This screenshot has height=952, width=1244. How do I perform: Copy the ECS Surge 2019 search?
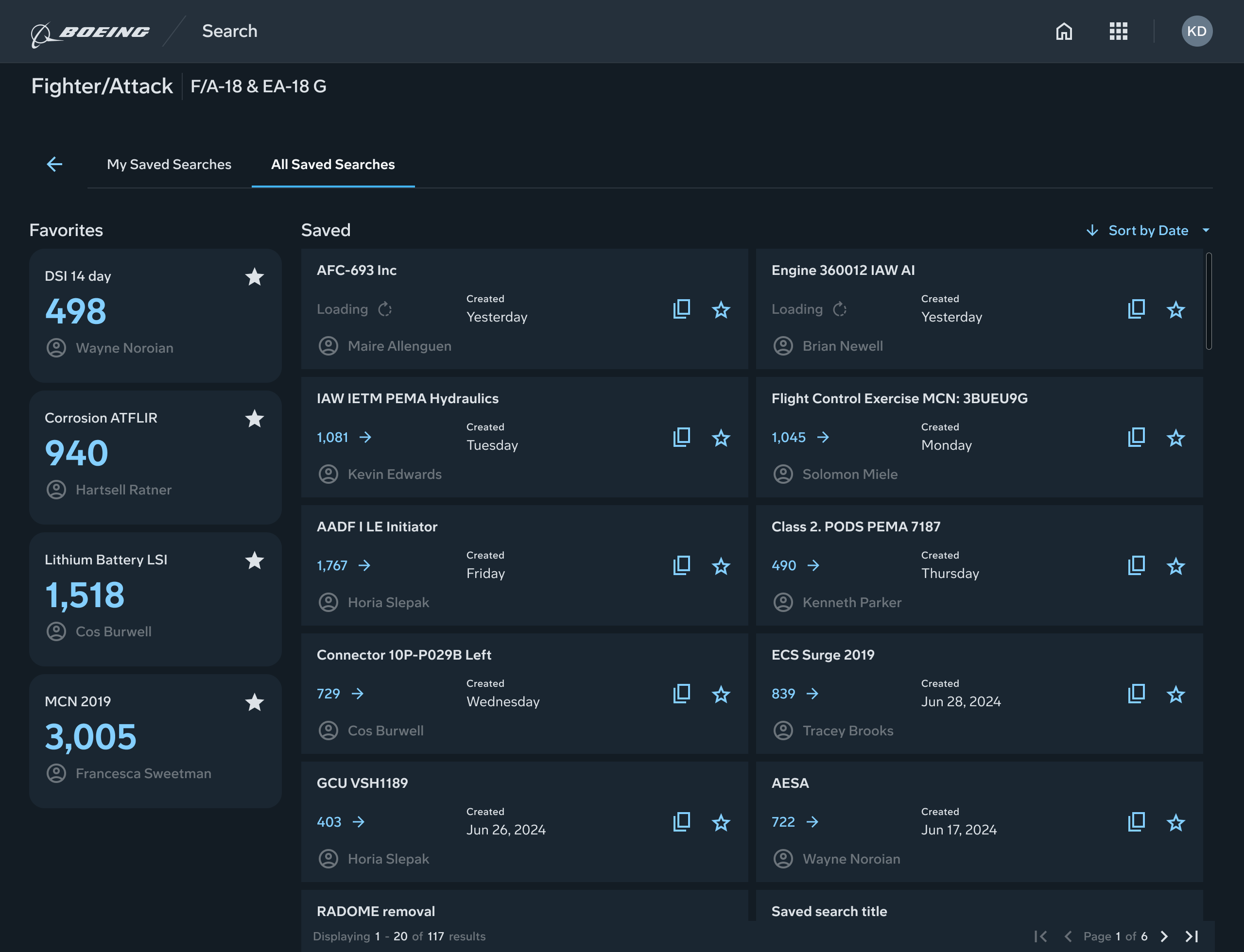pos(1136,693)
